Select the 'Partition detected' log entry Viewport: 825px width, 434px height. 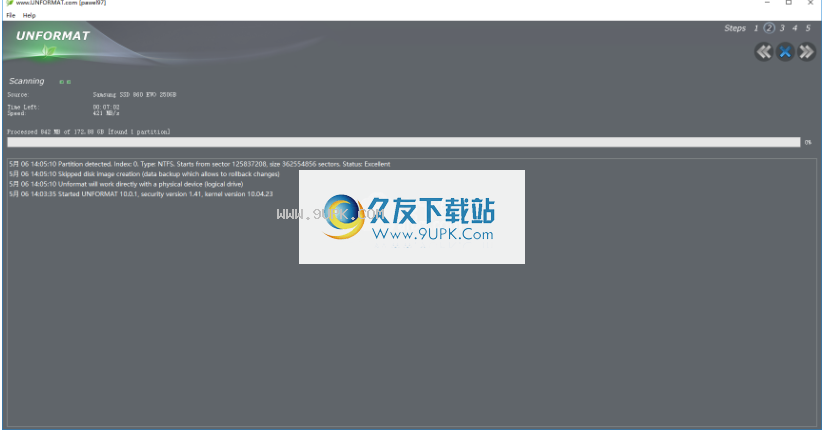coord(199,164)
